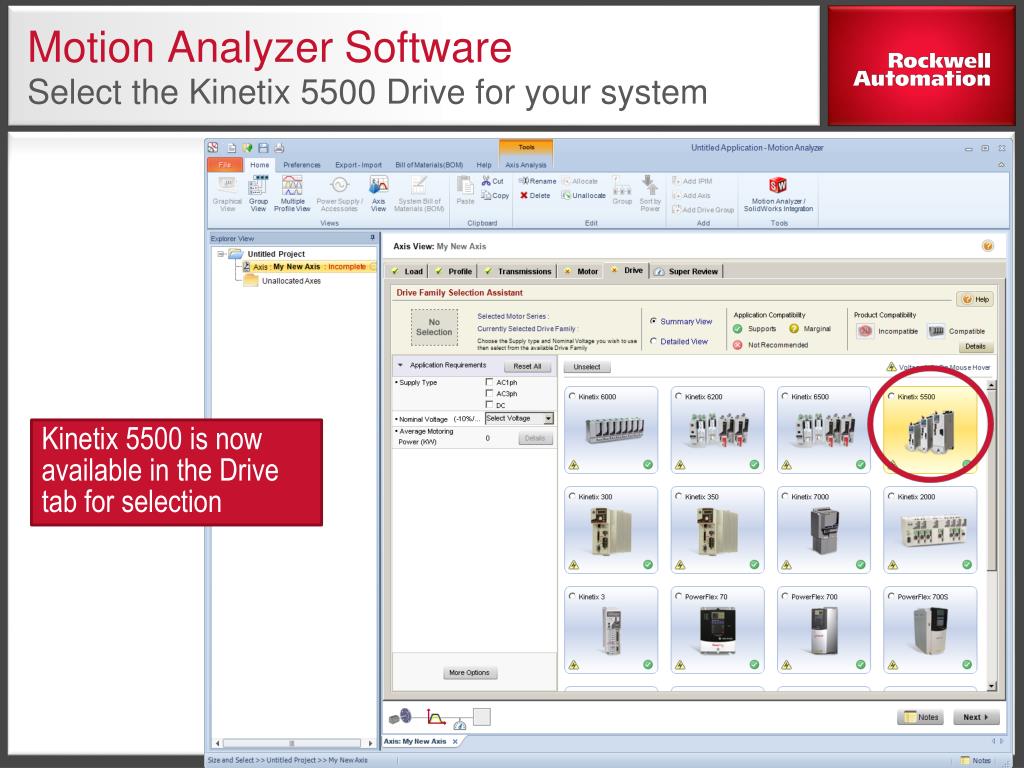Select the Detailed View radio button
Viewport: 1024px width, 768px height.
tap(653, 341)
